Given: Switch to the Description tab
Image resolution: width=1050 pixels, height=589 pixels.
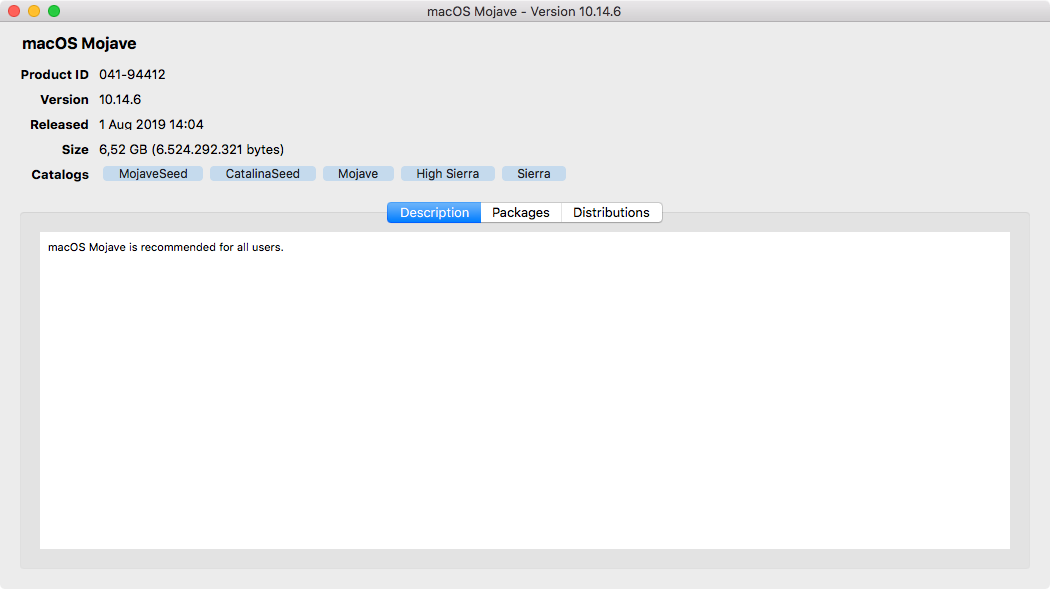Looking at the screenshot, I should tap(434, 212).
